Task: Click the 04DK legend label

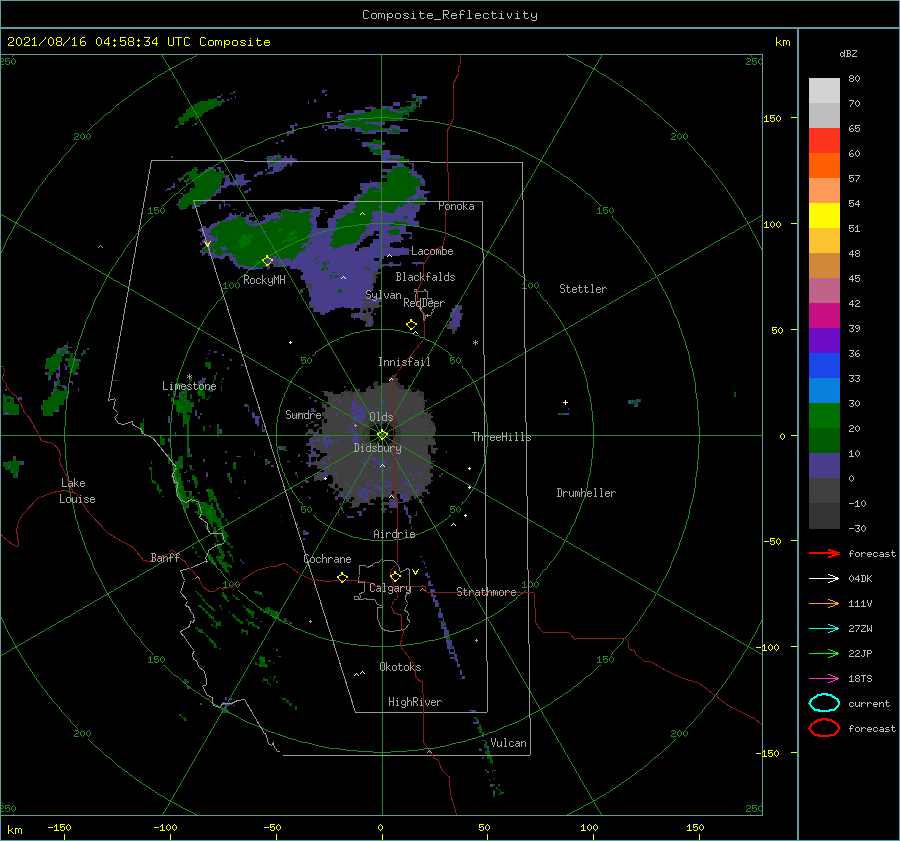Action: click(x=860, y=579)
